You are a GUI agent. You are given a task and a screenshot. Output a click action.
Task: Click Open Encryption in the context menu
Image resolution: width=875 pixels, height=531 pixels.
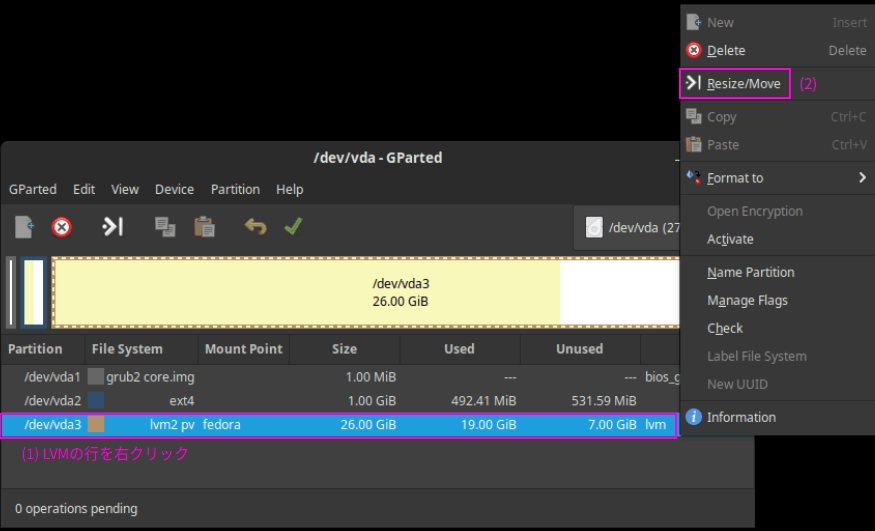777,211
